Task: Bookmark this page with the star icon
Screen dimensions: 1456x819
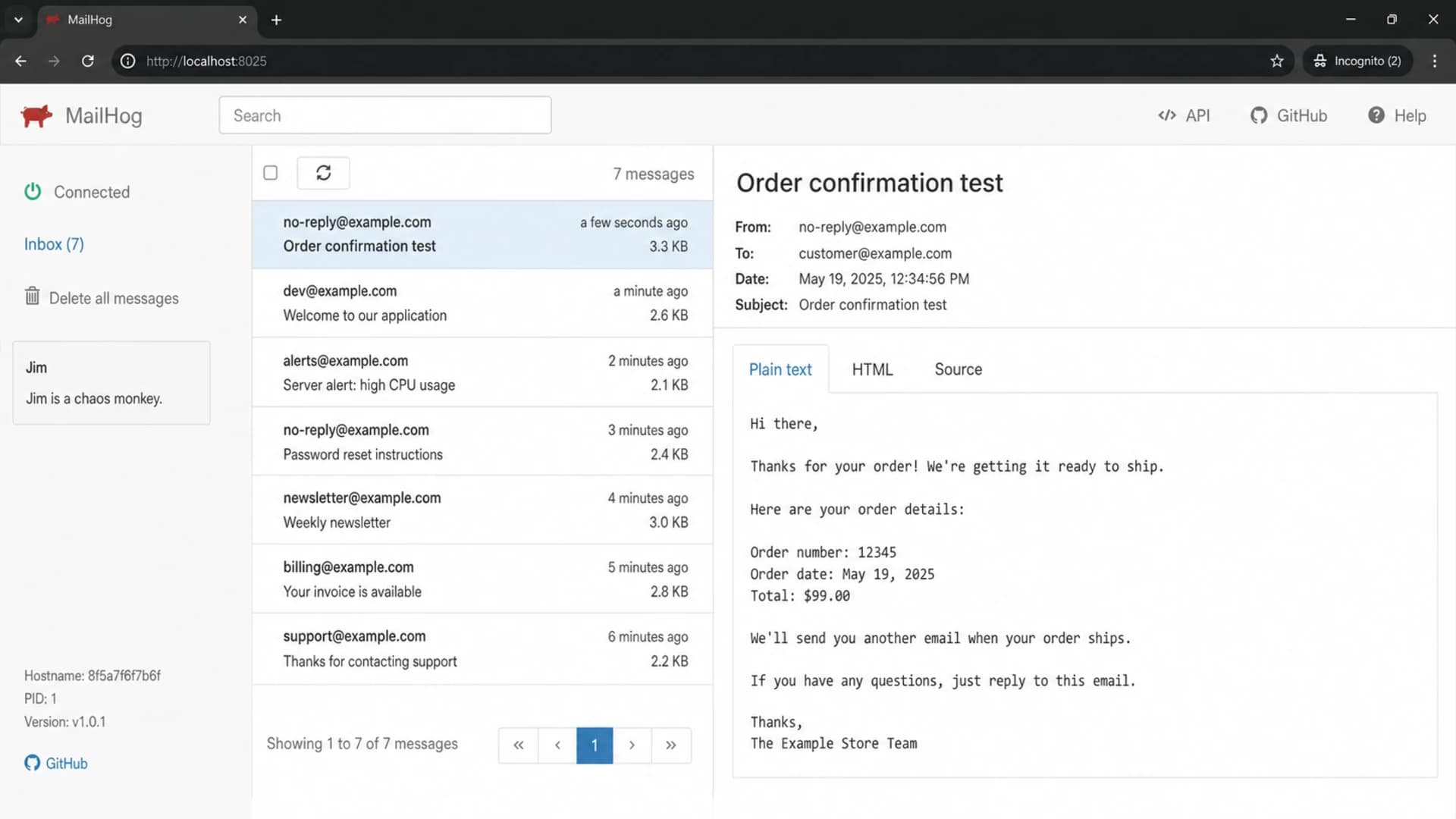Action: [1277, 61]
